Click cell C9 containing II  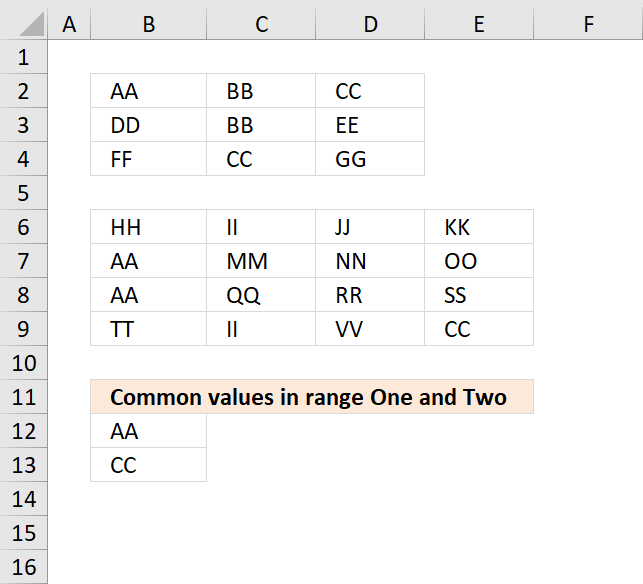click(261, 329)
